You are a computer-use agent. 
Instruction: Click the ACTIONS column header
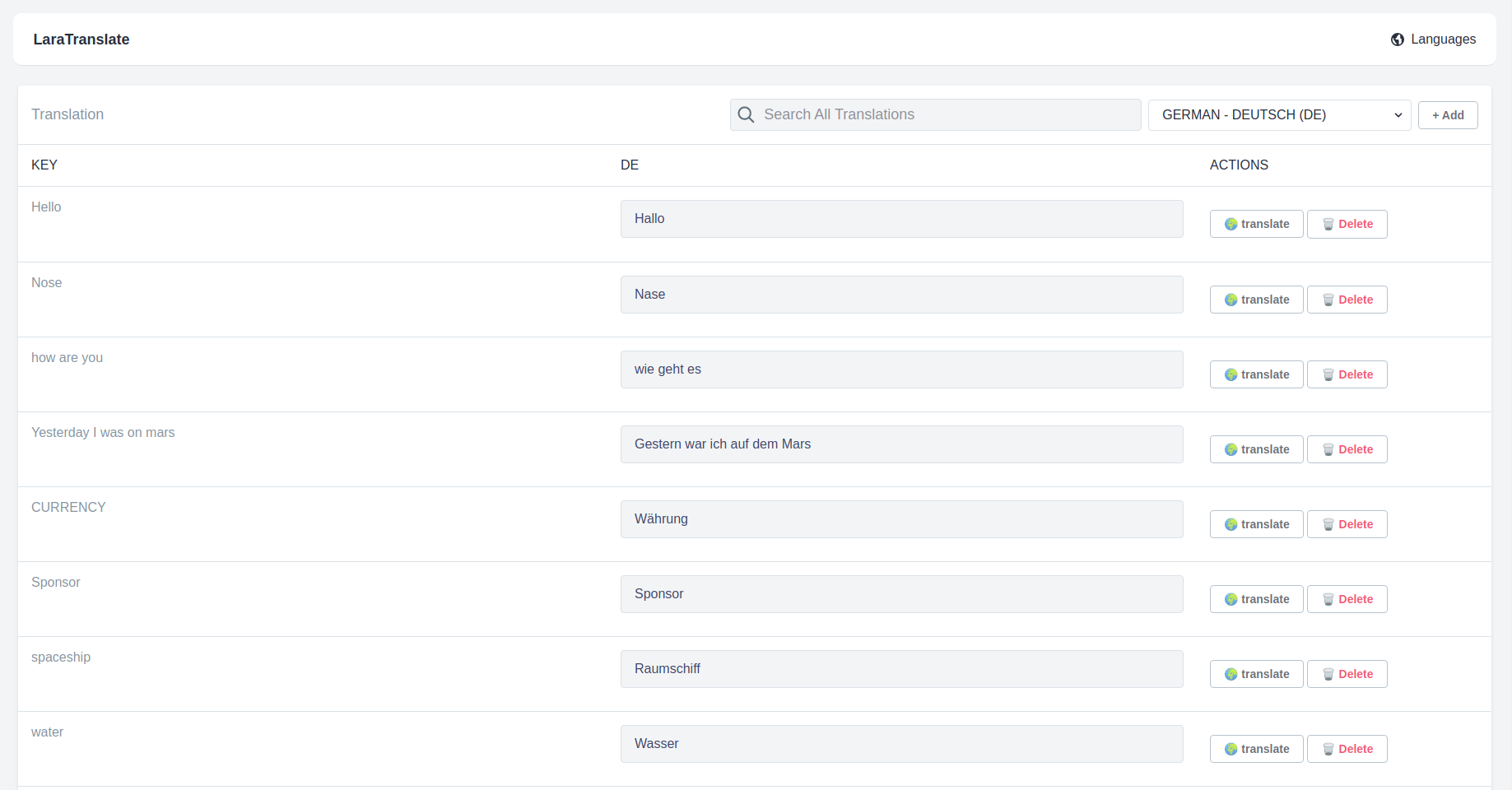point(1239,165)
